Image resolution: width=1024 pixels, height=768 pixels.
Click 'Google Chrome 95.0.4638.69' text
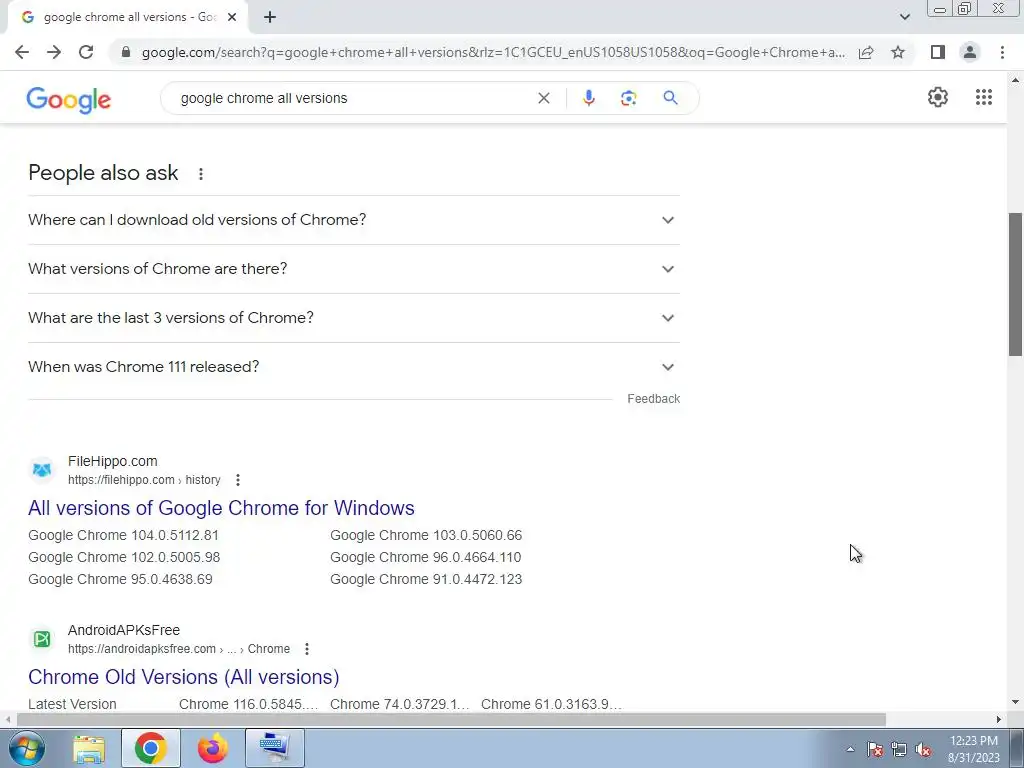click(x=120, y=579)
